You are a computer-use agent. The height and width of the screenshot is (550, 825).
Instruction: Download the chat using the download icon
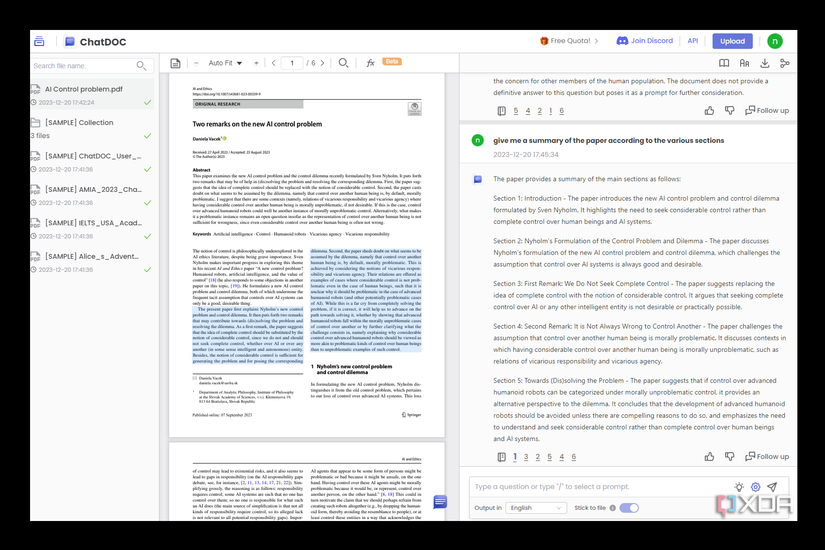[764, 63]
